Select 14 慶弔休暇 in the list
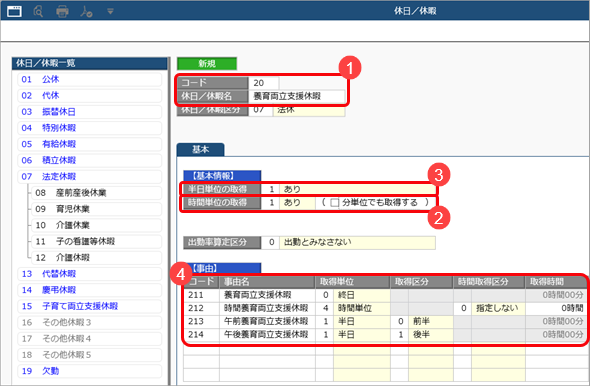 90,290
